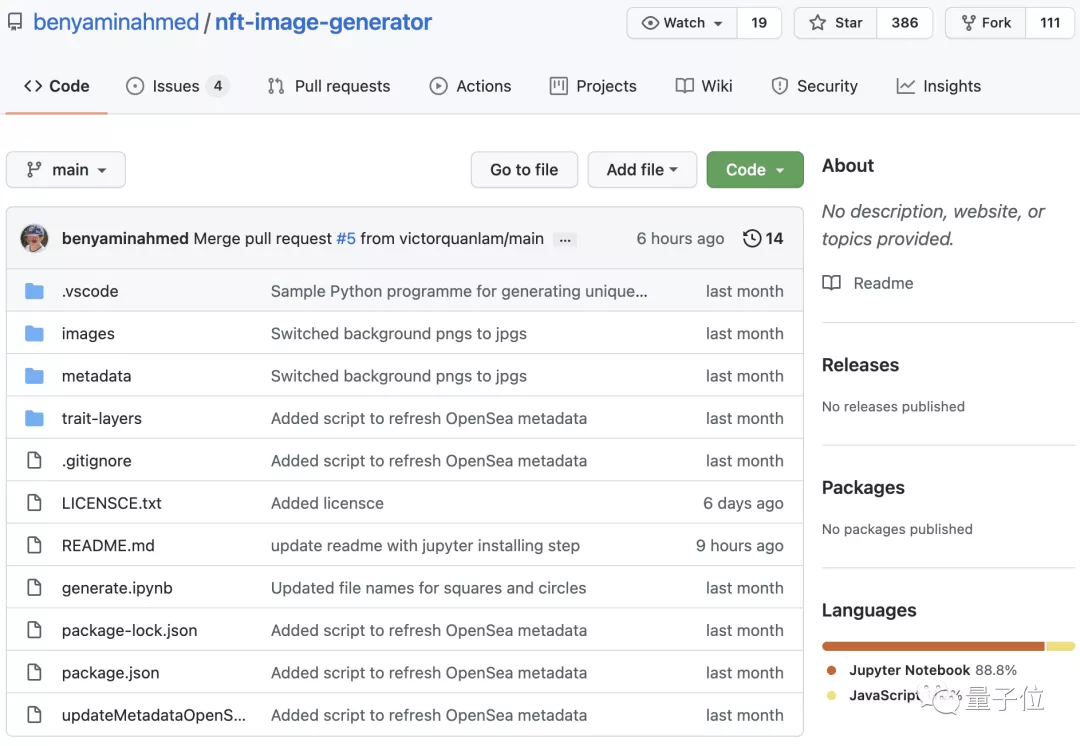Open the generate.ipynb file
Viewport: 1080px width, 746px height.
(x=117, y=588)
